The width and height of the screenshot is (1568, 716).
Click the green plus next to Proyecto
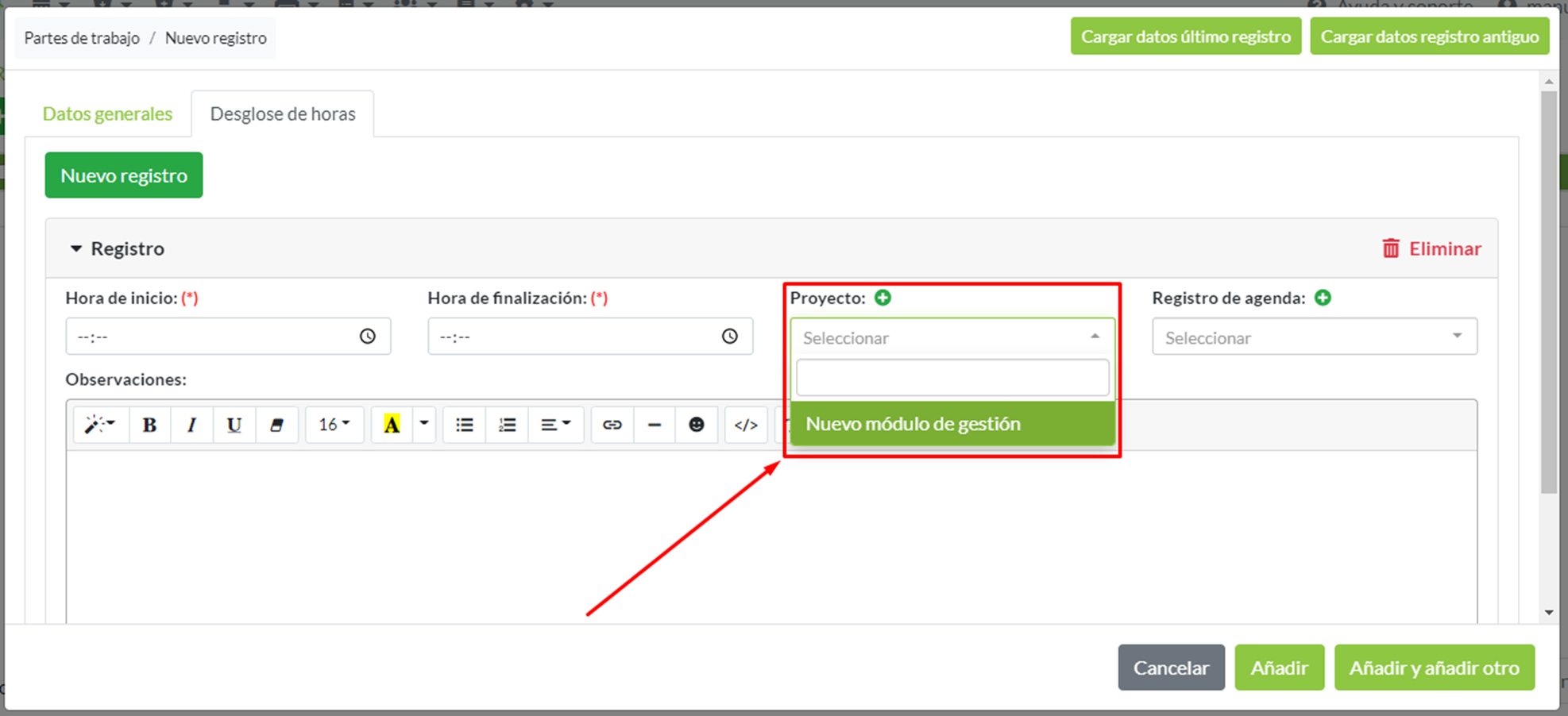point(882,298)
